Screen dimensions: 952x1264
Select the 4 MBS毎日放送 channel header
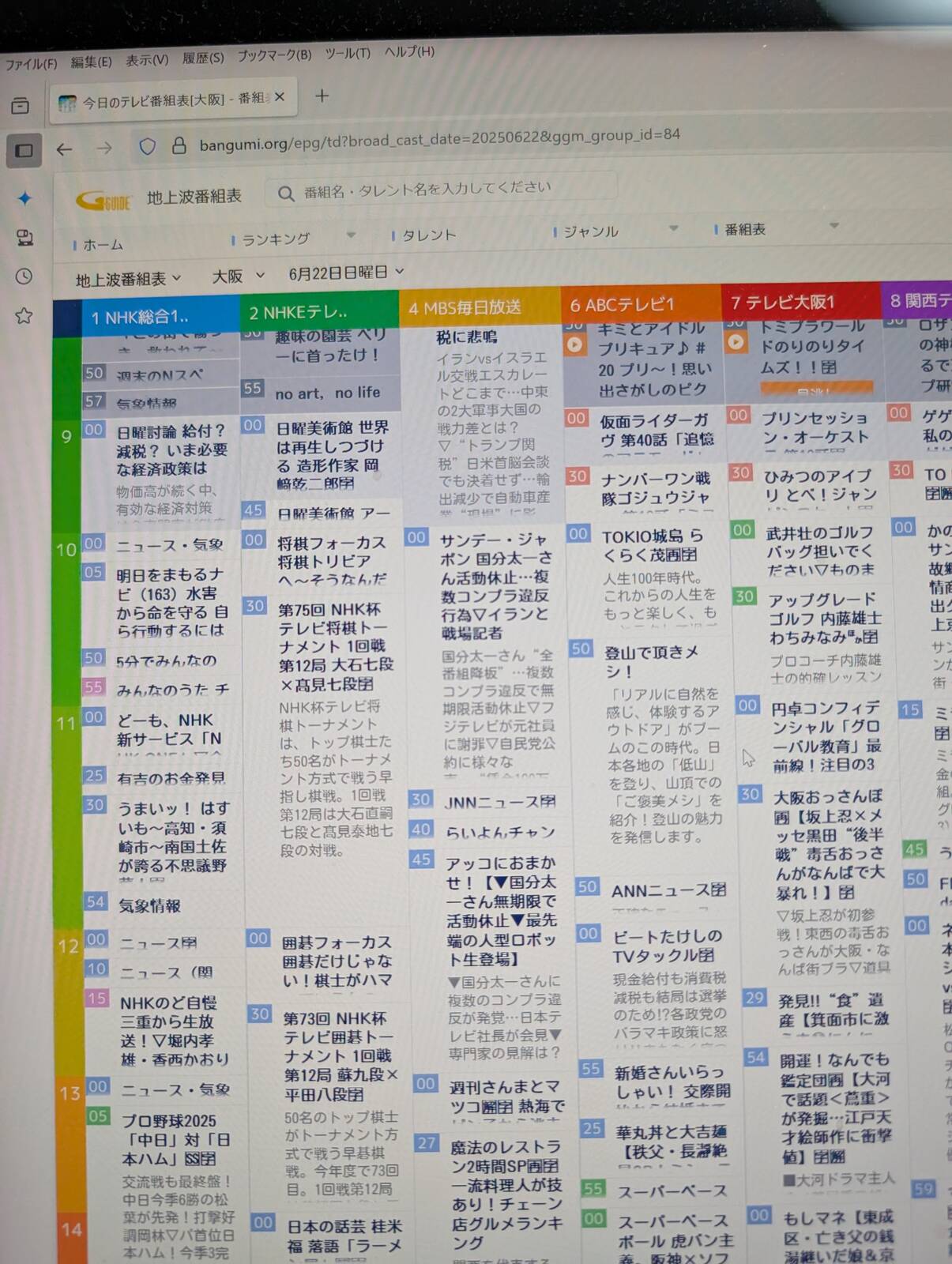point(480,307)
